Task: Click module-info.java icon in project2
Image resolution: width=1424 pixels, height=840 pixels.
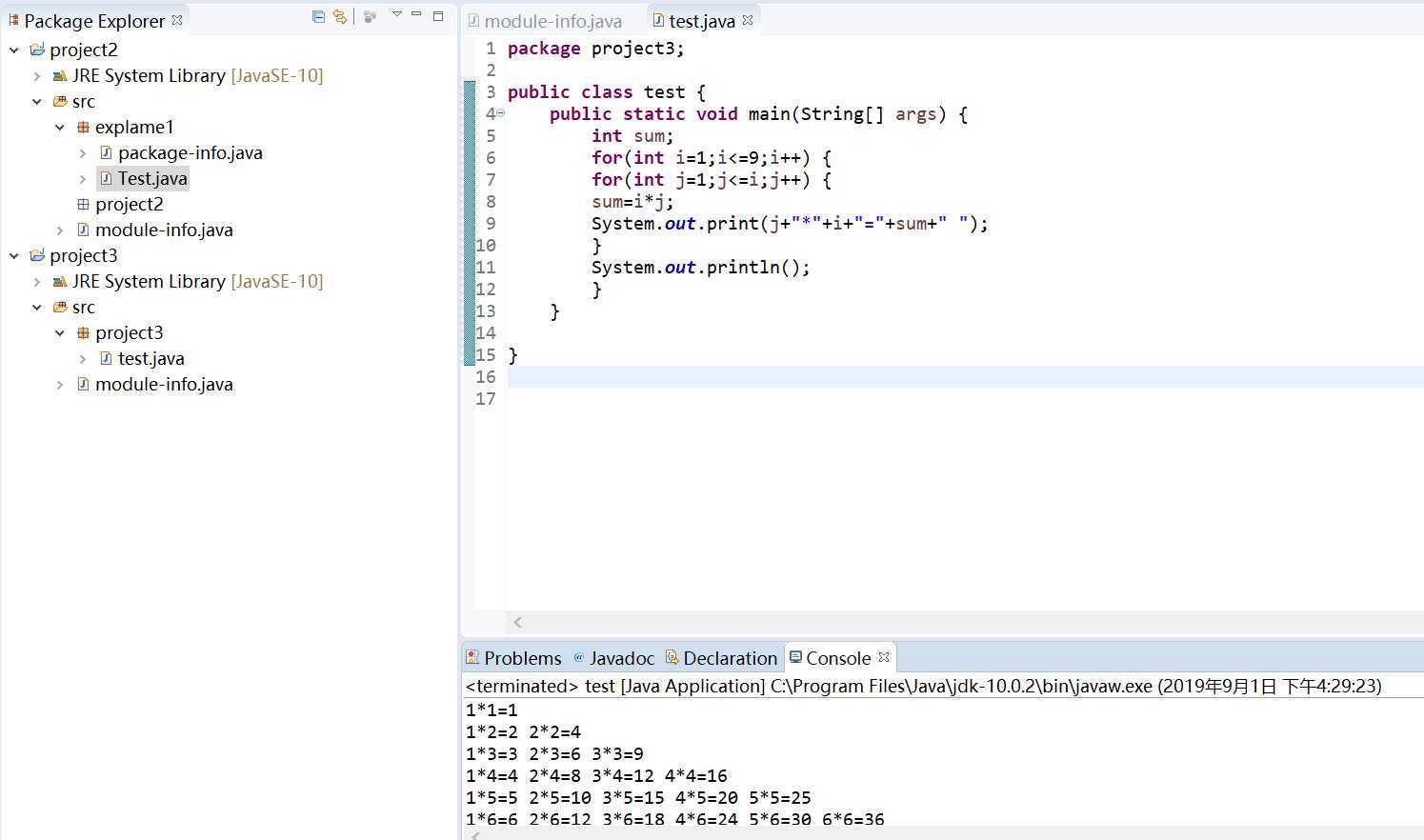Action: click(x=83, y=230)
